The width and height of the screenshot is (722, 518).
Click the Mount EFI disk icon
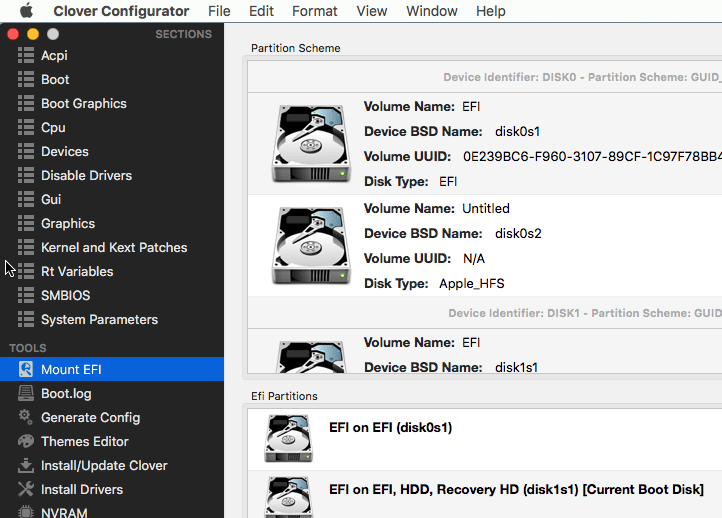[26, 369]
